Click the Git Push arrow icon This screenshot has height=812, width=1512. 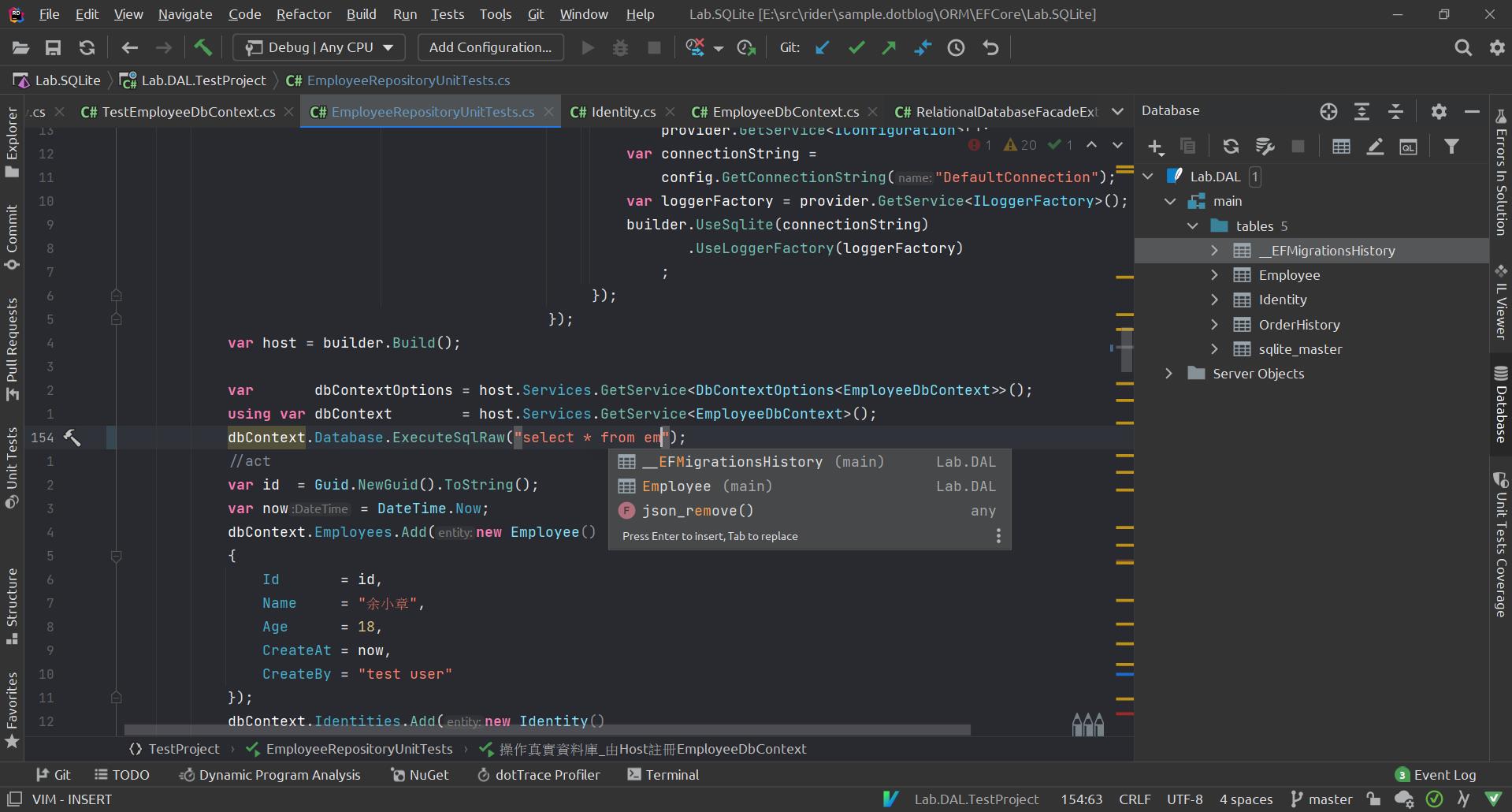click(x=890, y=48)
